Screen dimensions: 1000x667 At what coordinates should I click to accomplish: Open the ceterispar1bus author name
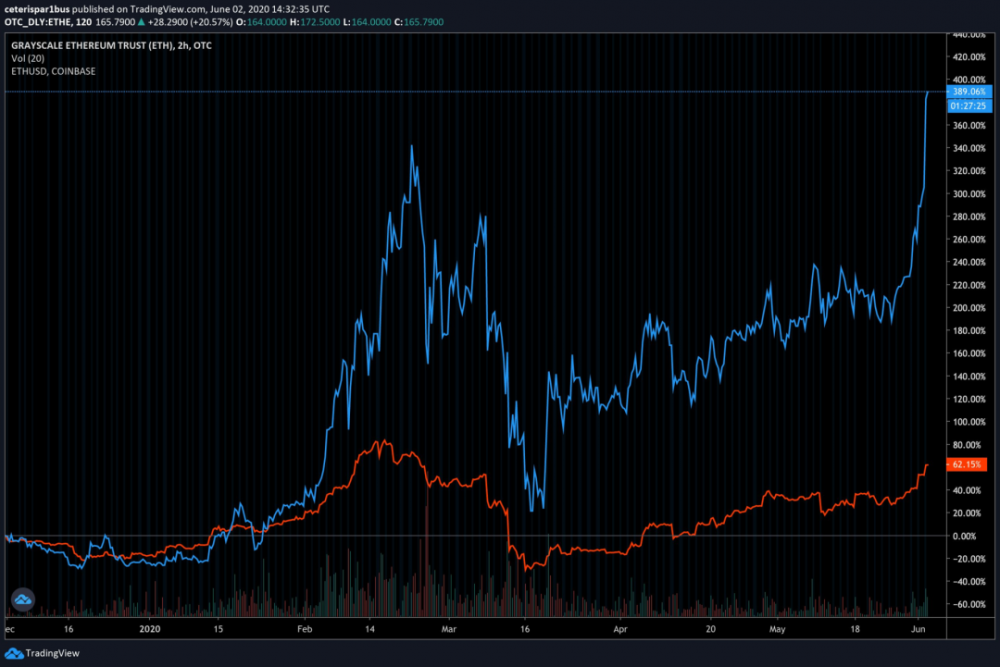click(37, 8)
